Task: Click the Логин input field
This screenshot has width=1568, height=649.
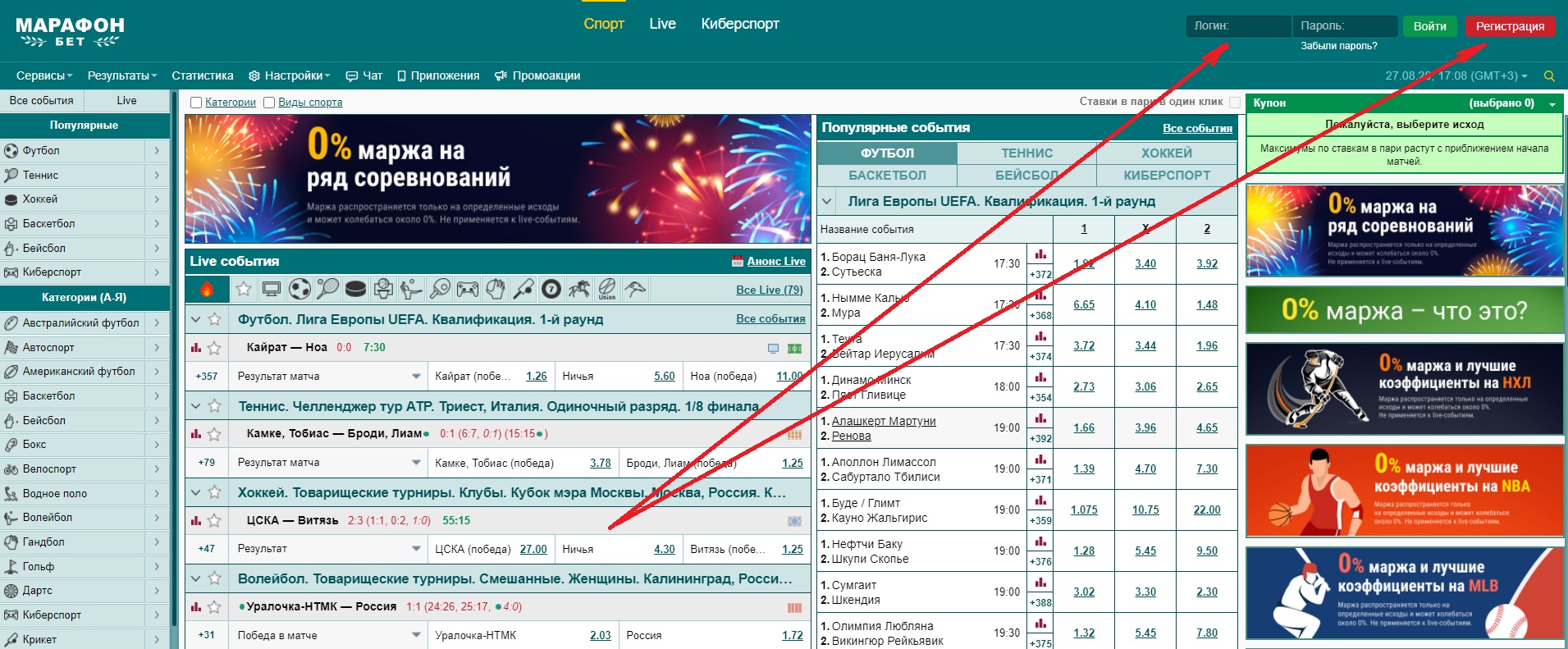Action: click(1238, 26)
